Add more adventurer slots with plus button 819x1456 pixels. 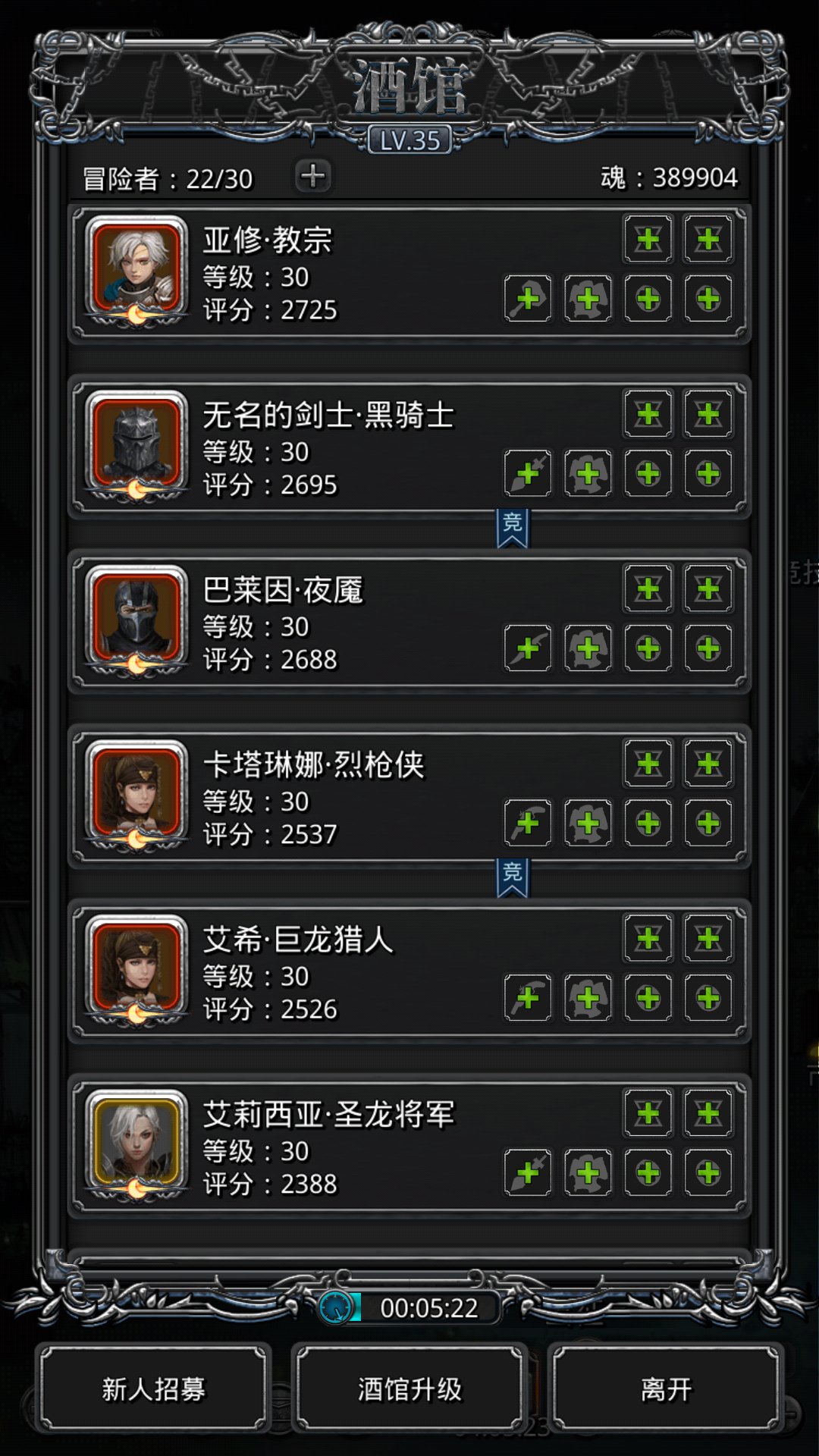click(312, 176)
